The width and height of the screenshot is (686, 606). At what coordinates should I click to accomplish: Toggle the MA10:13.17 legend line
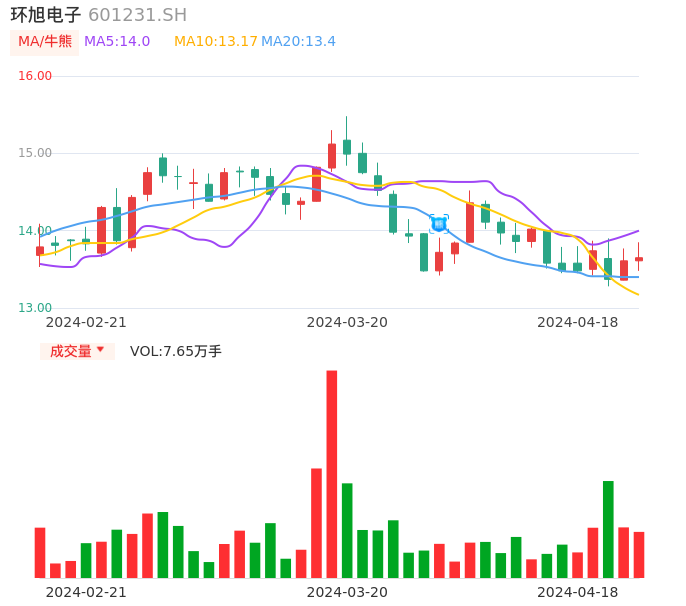[215, 42]
